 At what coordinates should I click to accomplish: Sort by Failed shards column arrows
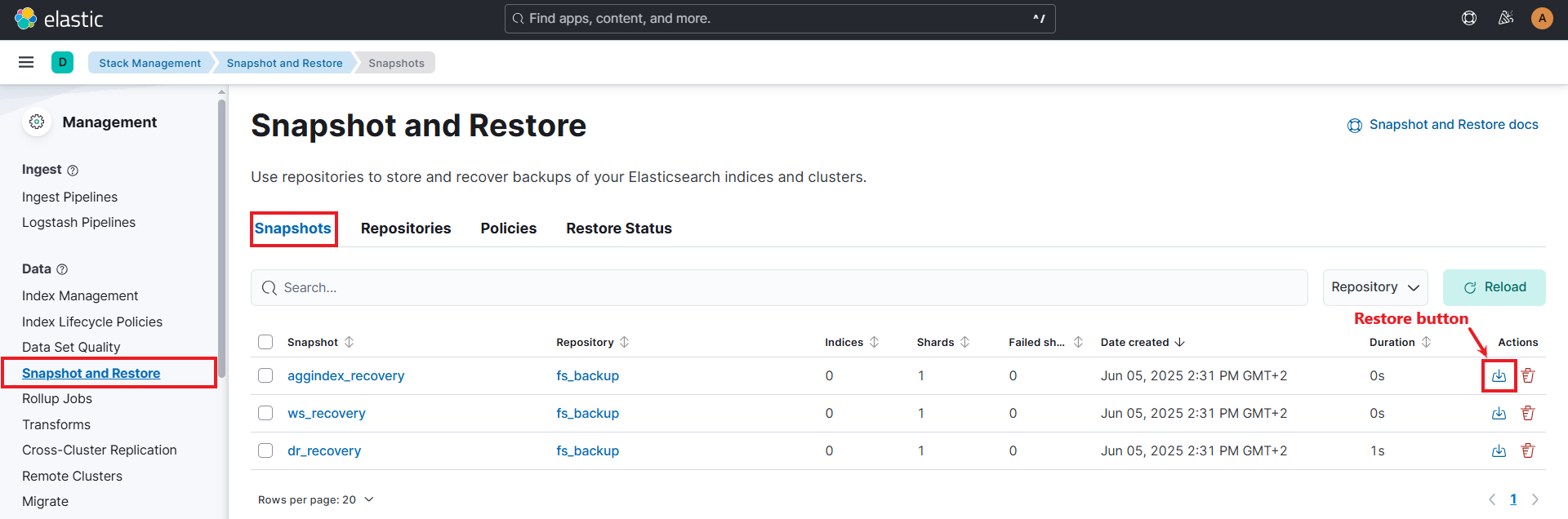point(1079,342)
